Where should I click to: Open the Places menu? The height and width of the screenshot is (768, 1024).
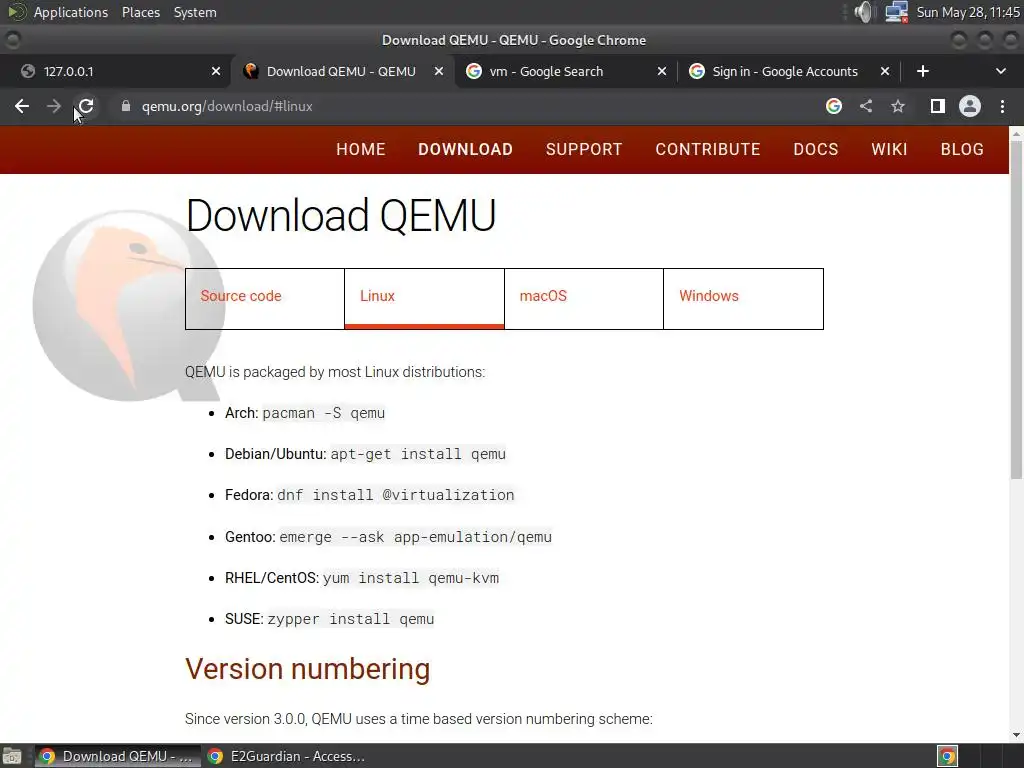[x=141, y=12]
